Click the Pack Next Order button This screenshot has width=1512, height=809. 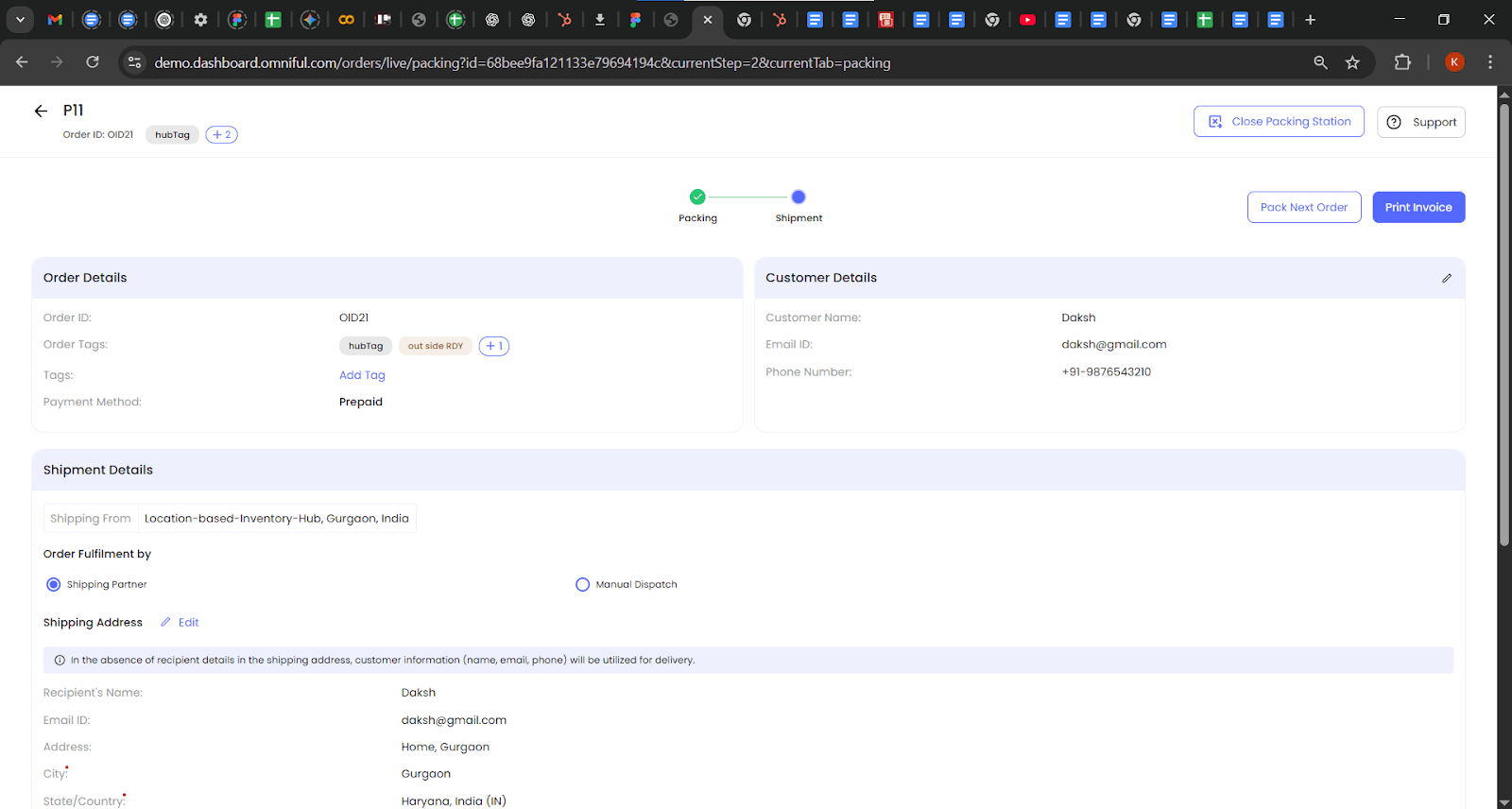point(1303,208)
